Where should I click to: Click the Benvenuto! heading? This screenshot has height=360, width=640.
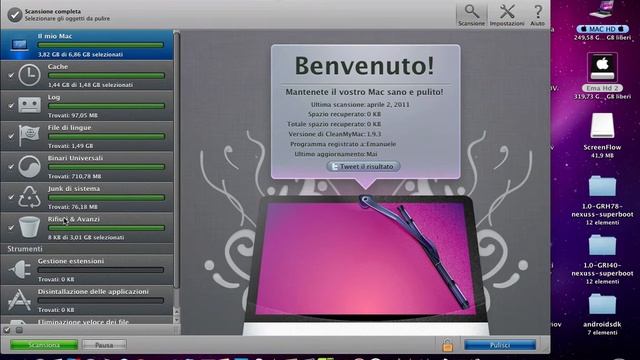pyautogui.click(x=364, y=65)
